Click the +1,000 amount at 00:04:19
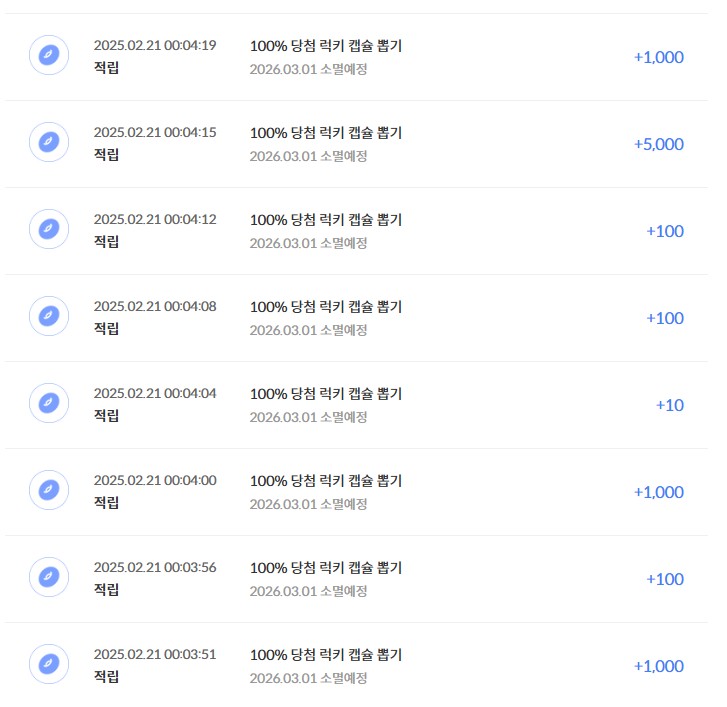The width and height of the screenshot is (727, 707). tap(658, 57)
